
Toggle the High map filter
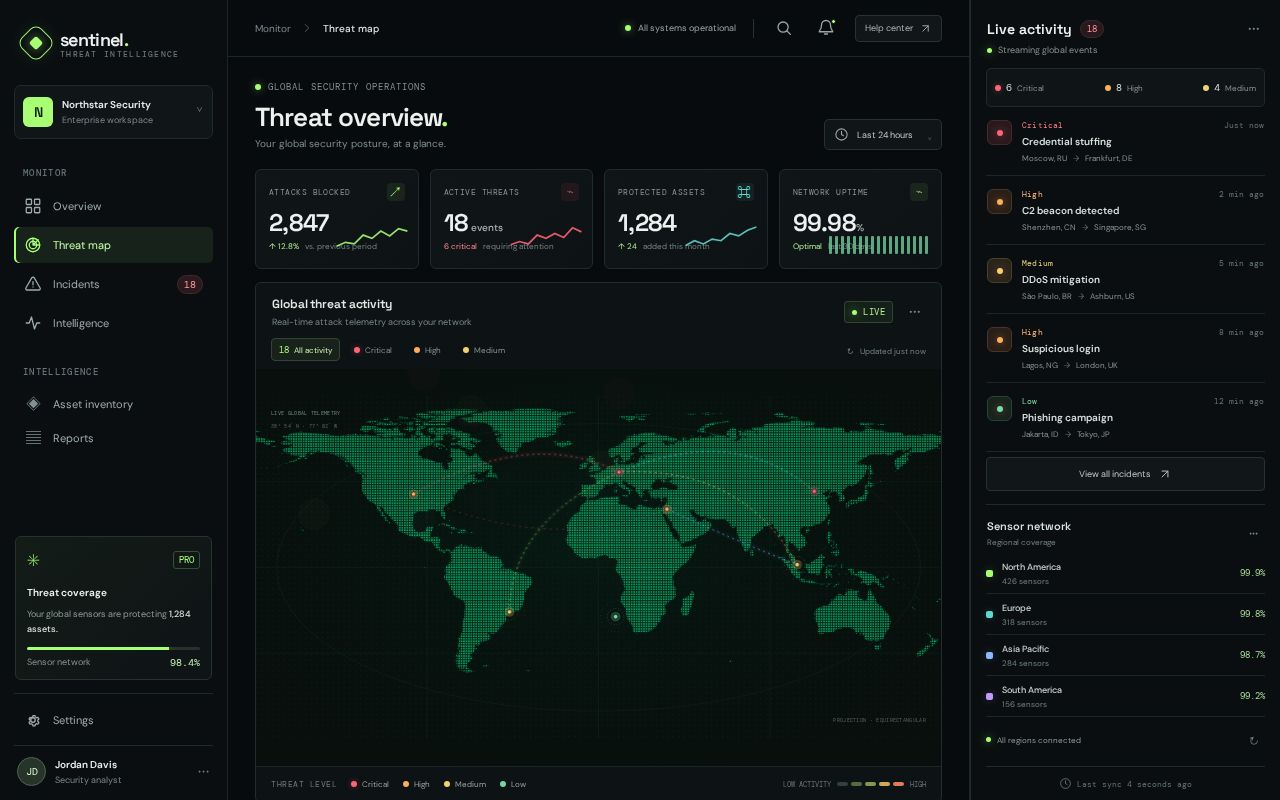point(427,350)
